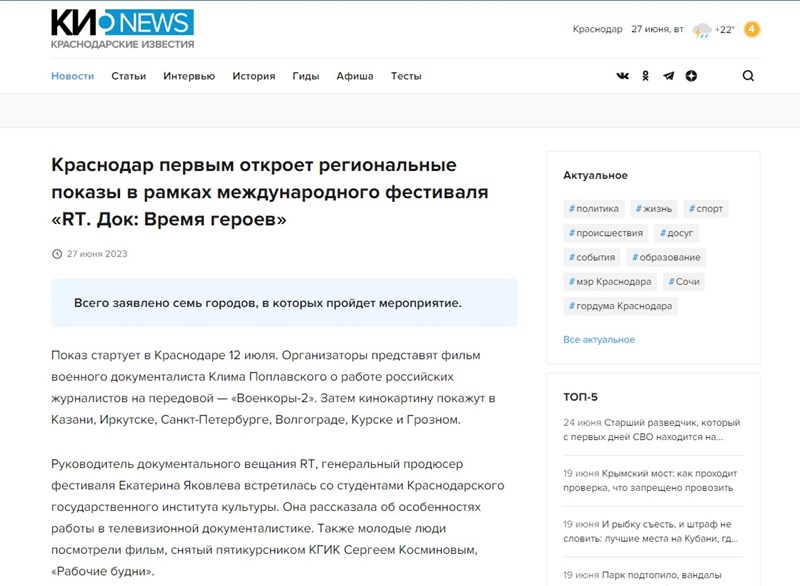
Task: Open the Telegram channel icon
Action: 668,76
